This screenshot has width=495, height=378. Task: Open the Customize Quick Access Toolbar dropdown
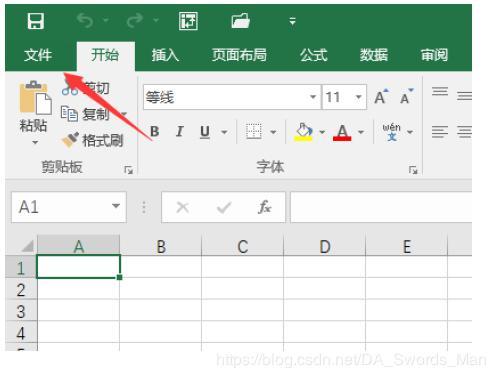(292, 21)
